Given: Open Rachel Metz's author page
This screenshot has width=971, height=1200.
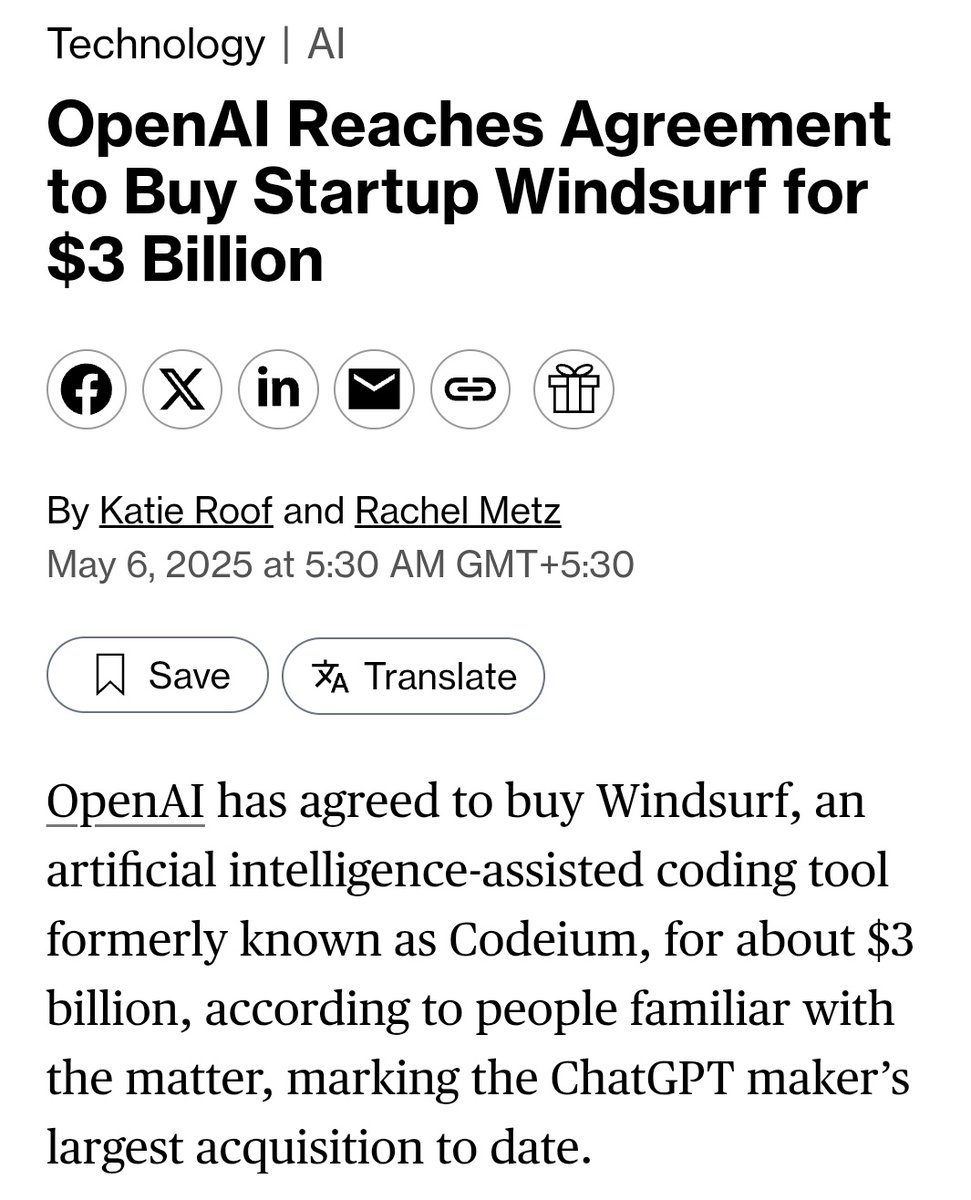Looking at the screenshot, I should click(457, 510).
